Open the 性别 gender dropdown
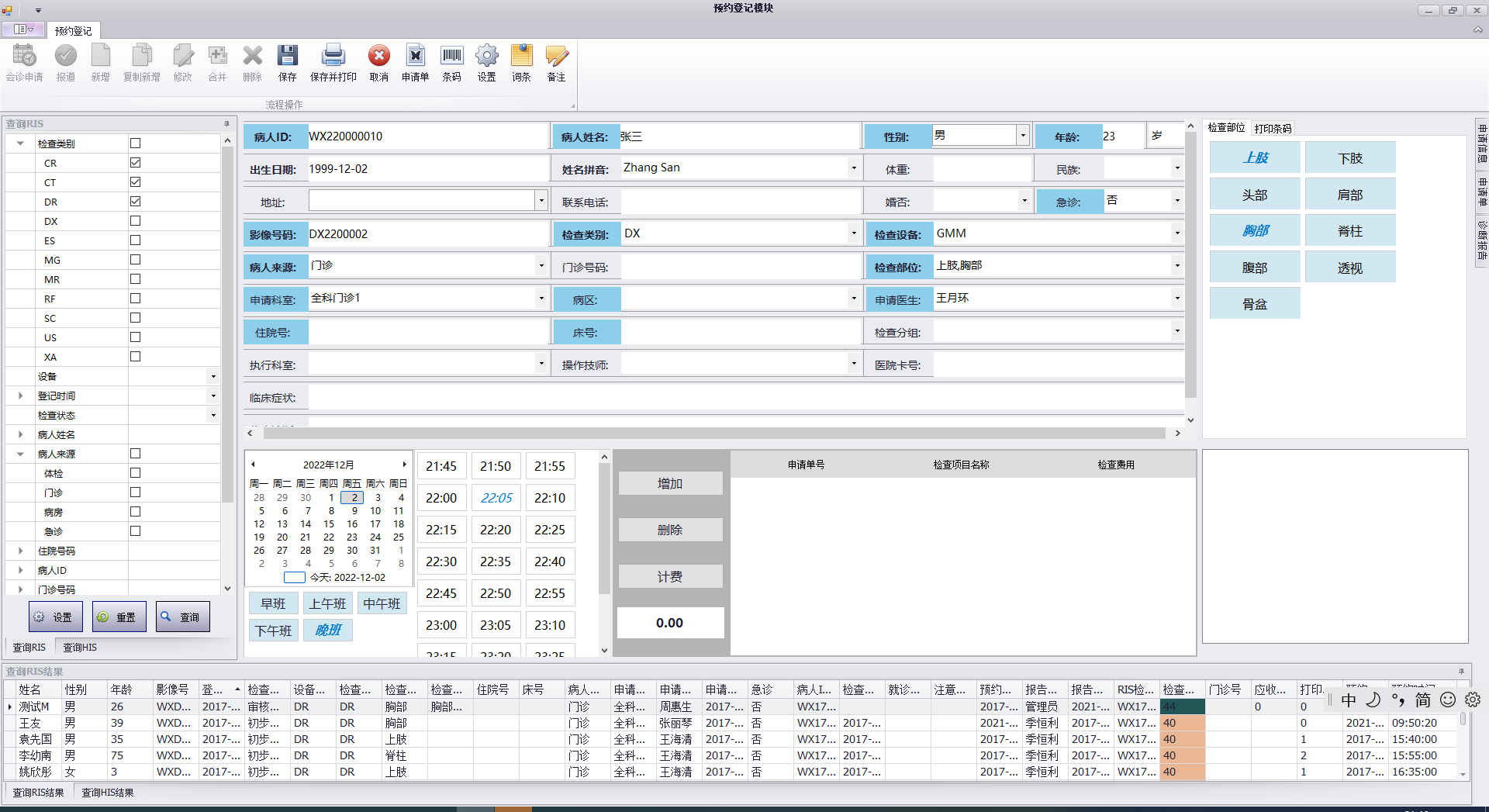 1023,136
